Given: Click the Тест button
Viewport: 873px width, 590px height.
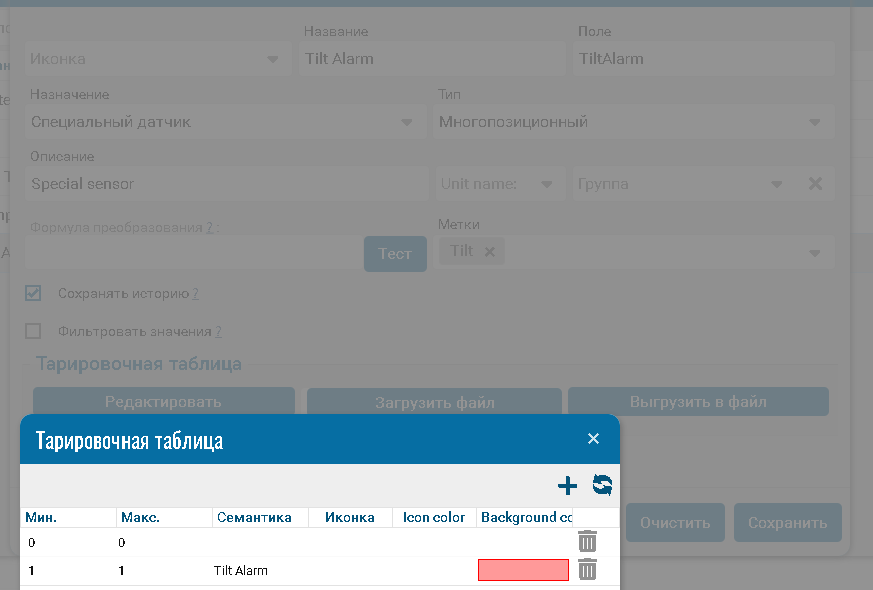Looking at the screenshot, I should [394, 254].
